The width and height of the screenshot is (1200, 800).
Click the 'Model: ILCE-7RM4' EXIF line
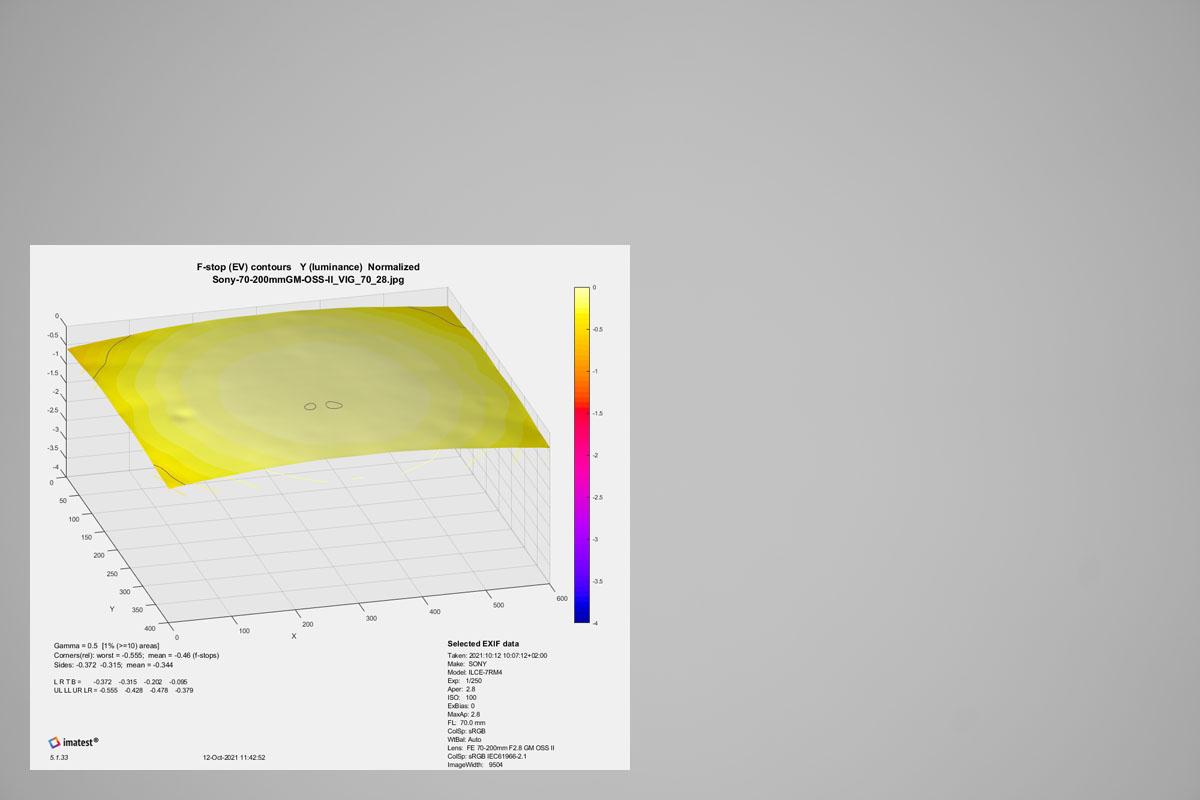pos(476,672)
